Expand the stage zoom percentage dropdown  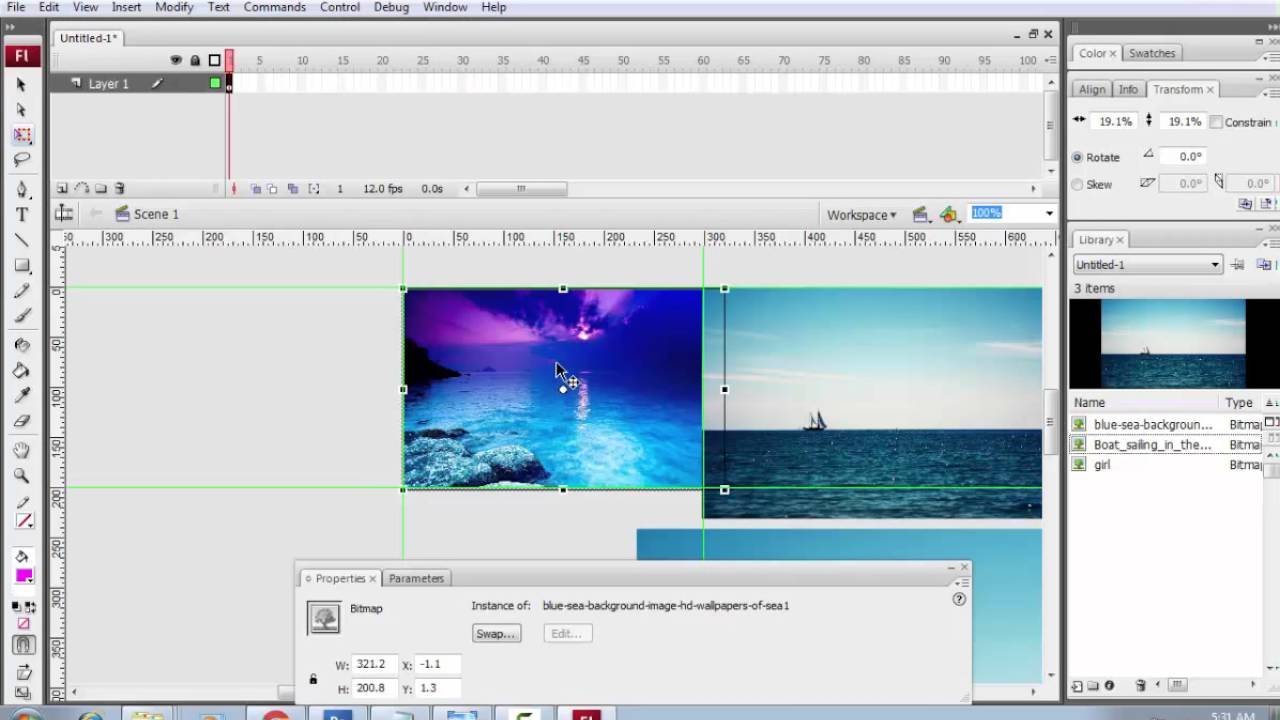click(1049, 213)
